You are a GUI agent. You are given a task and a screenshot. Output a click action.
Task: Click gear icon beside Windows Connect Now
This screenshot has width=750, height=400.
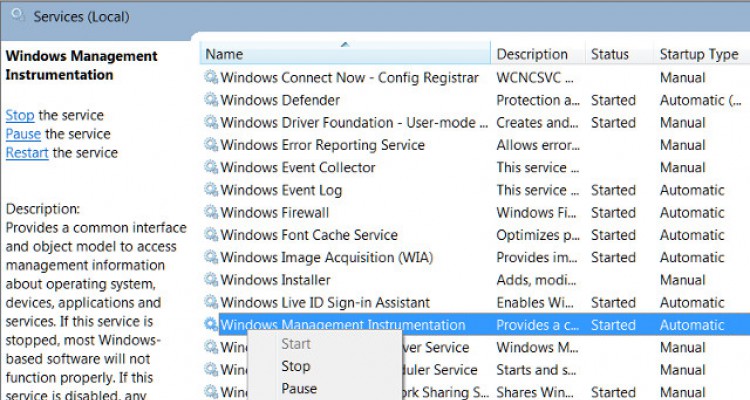point(211,77)
